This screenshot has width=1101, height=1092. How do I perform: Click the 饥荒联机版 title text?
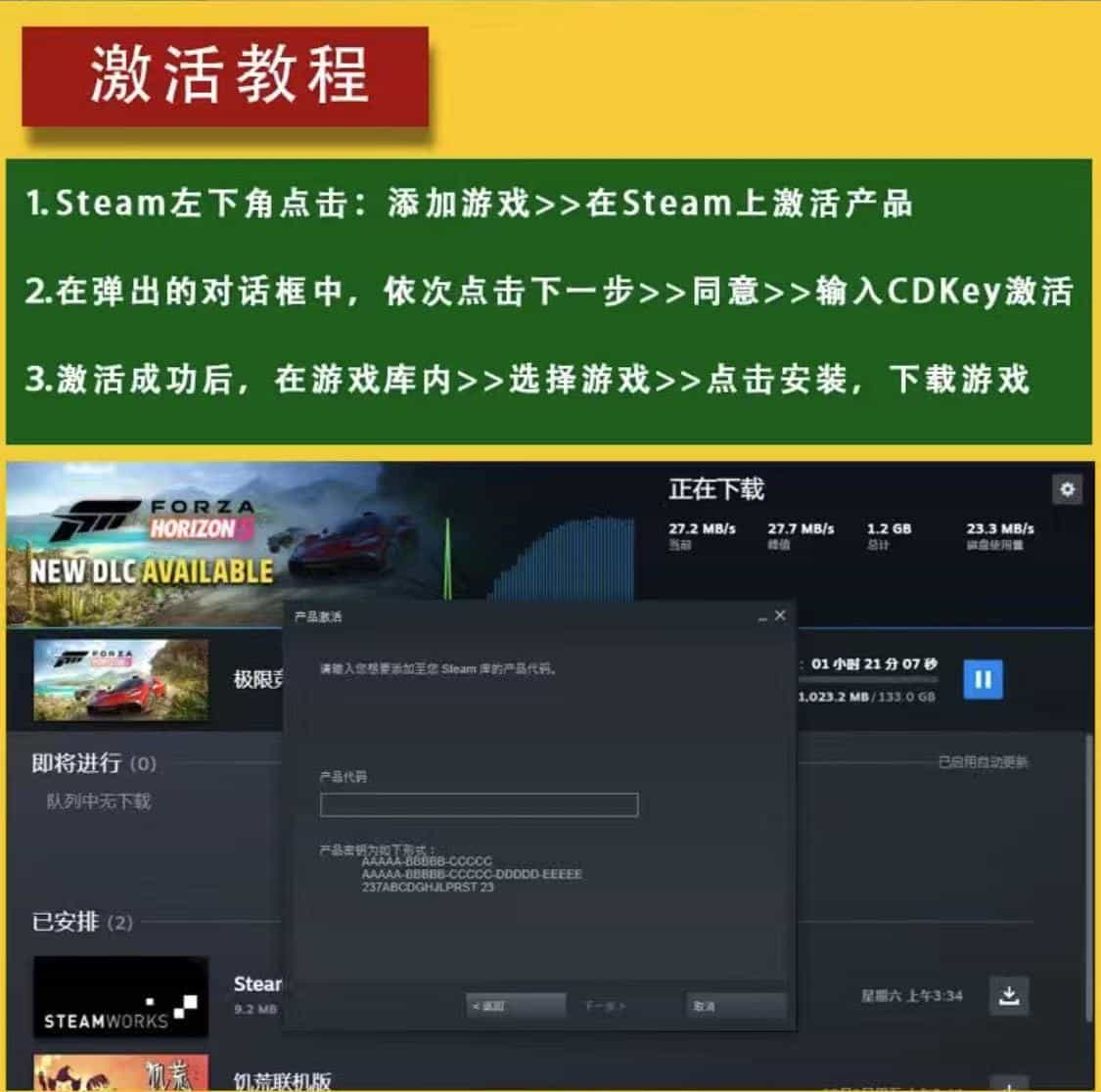pos(282,1081)
